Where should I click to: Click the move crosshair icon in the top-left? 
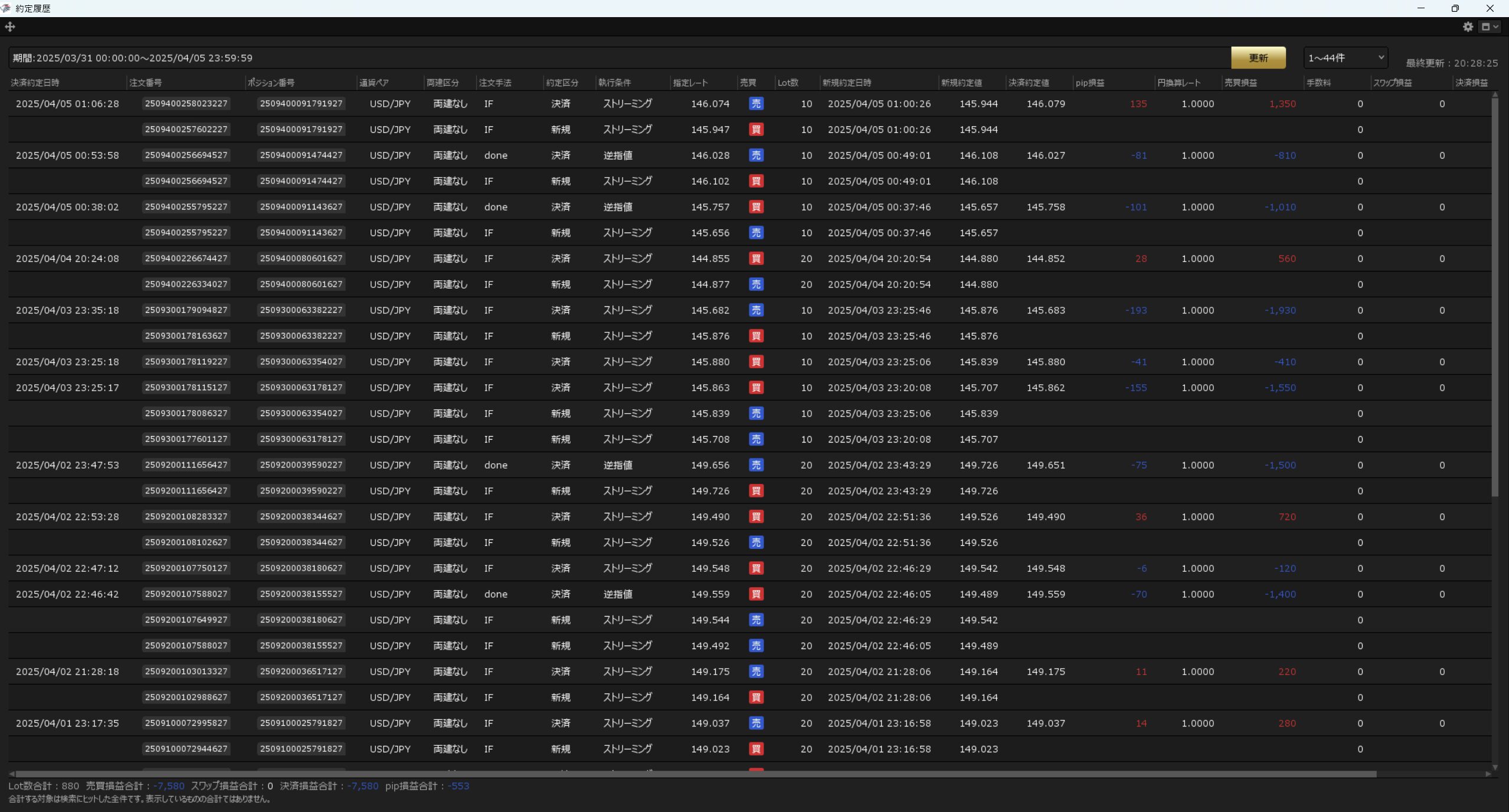click(x=10, y=27)
